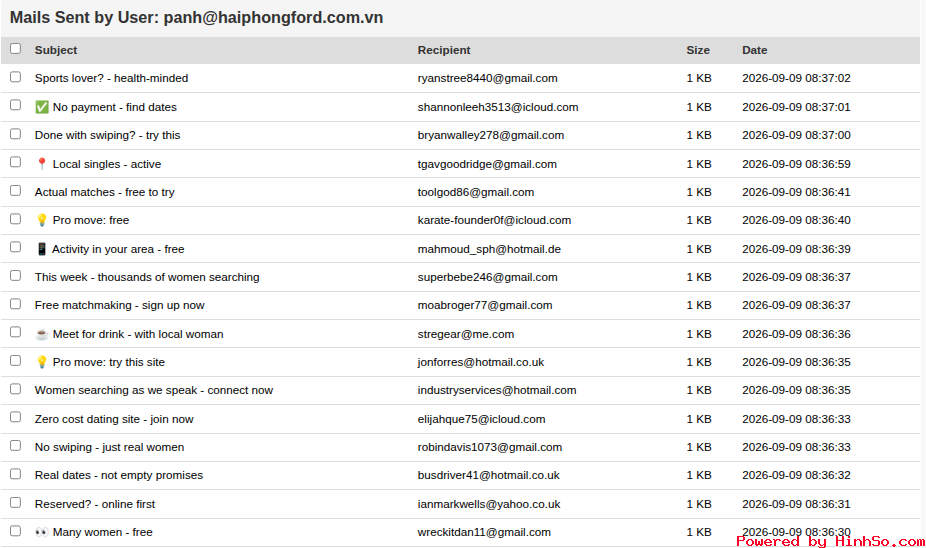Open subject 'Zero cost dating site - join now'
Viewport: 926px width, 548px height.
click(114, 419)
